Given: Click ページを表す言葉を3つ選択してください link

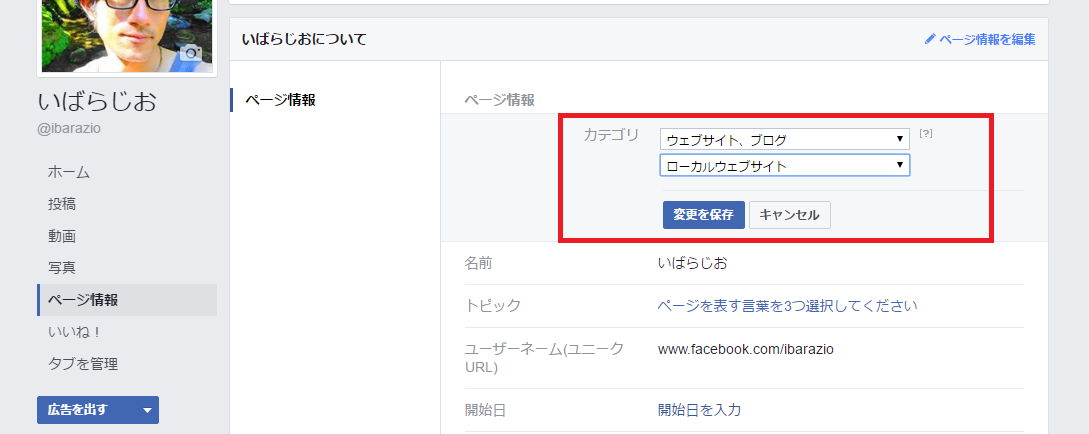Looking at the screenshot, I should (788, 306).
